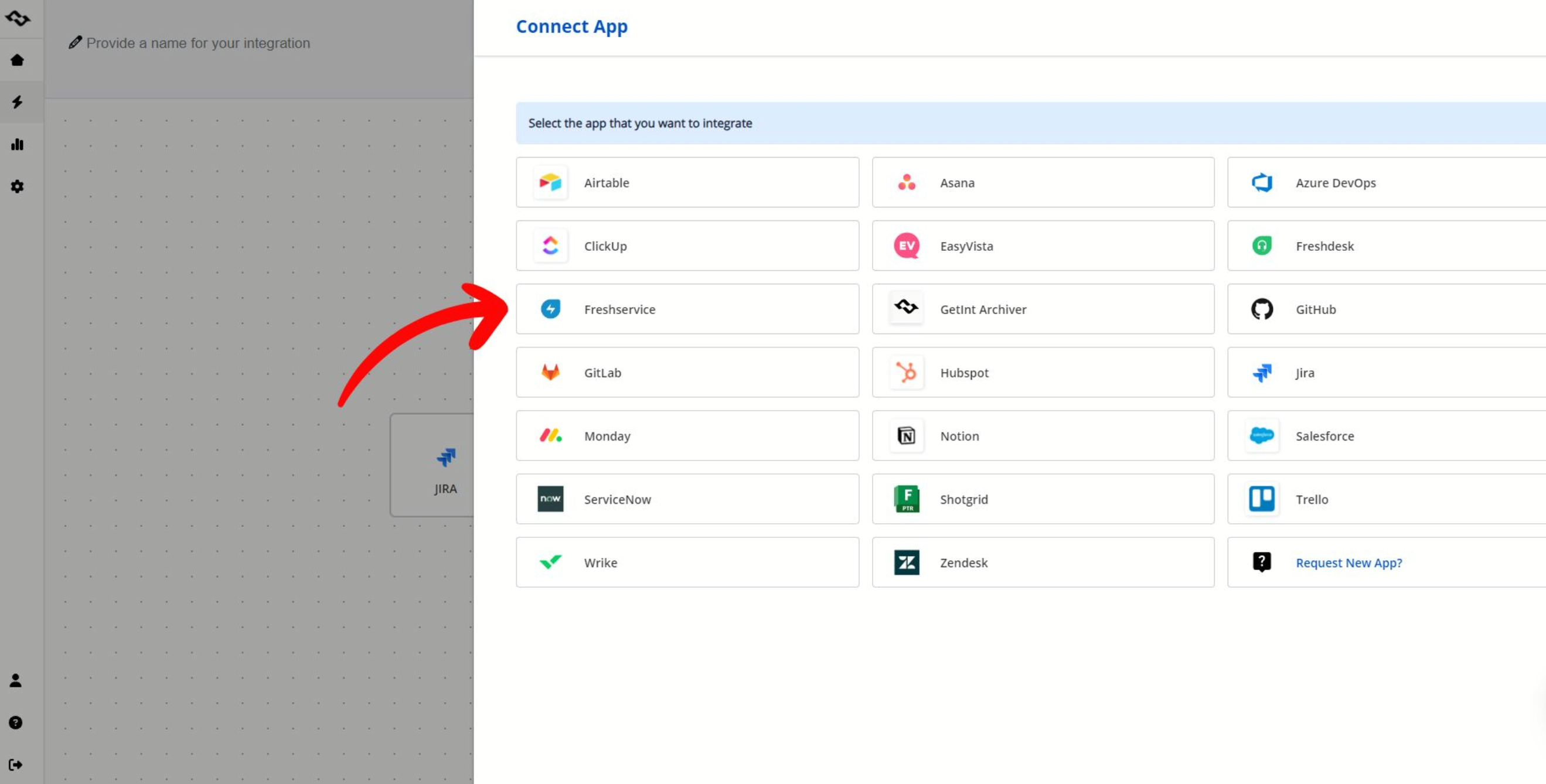Viewport: 1546px width, 784px height.
Task: Choose the ClickUp app label
Action: pos(605,246)
